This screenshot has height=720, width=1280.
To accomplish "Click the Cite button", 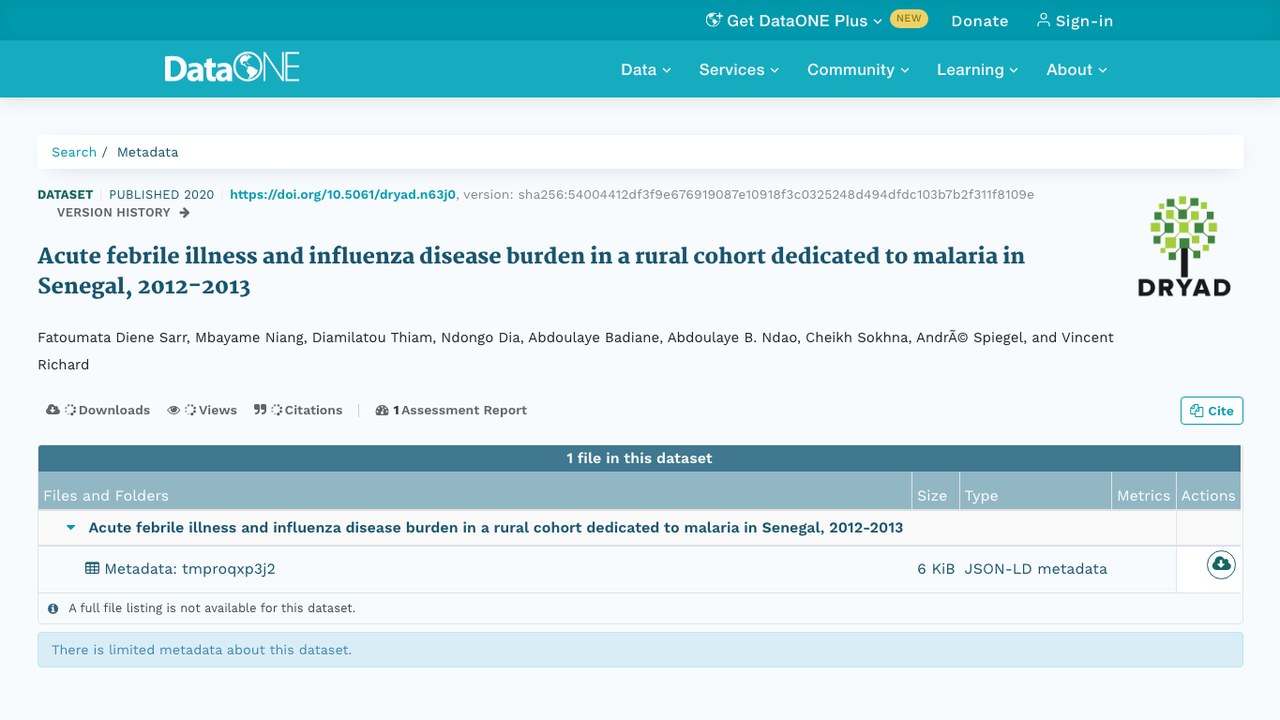I will 1211,410.
